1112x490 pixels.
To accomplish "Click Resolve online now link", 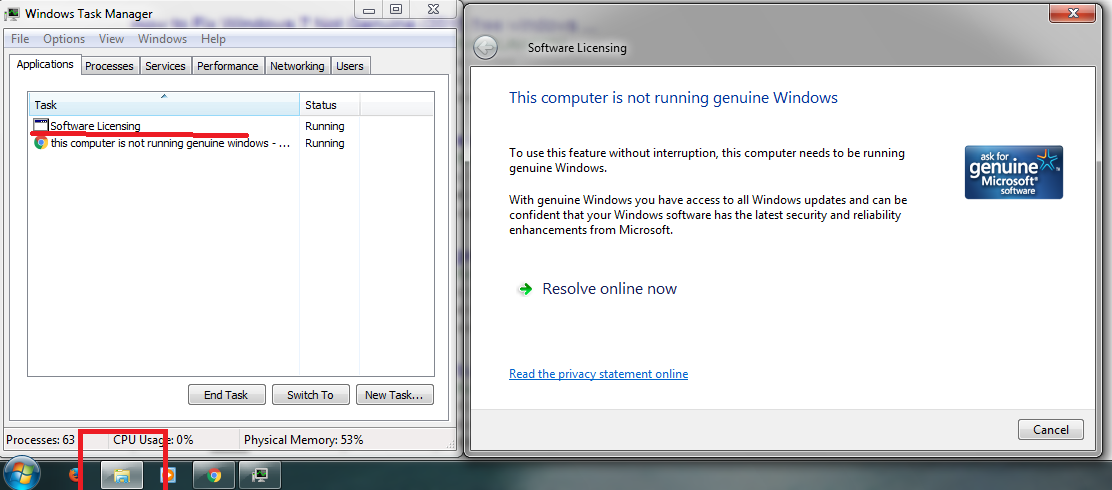I will [x=609, y=289].
